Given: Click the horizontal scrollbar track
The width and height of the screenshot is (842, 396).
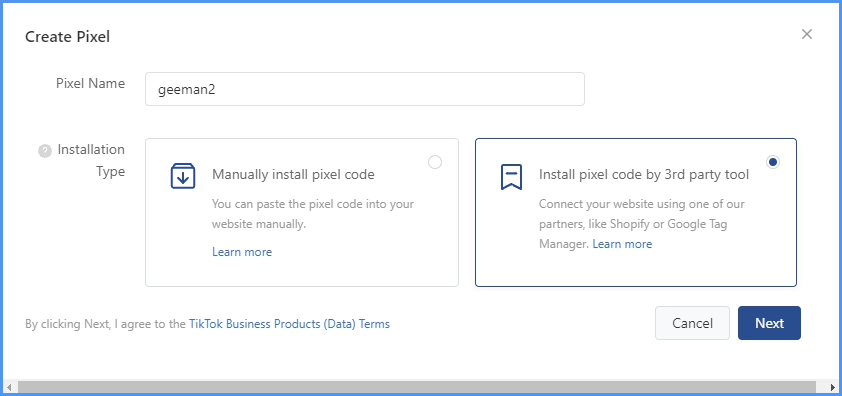Looking at the screenshot, I should click(417, 387).
